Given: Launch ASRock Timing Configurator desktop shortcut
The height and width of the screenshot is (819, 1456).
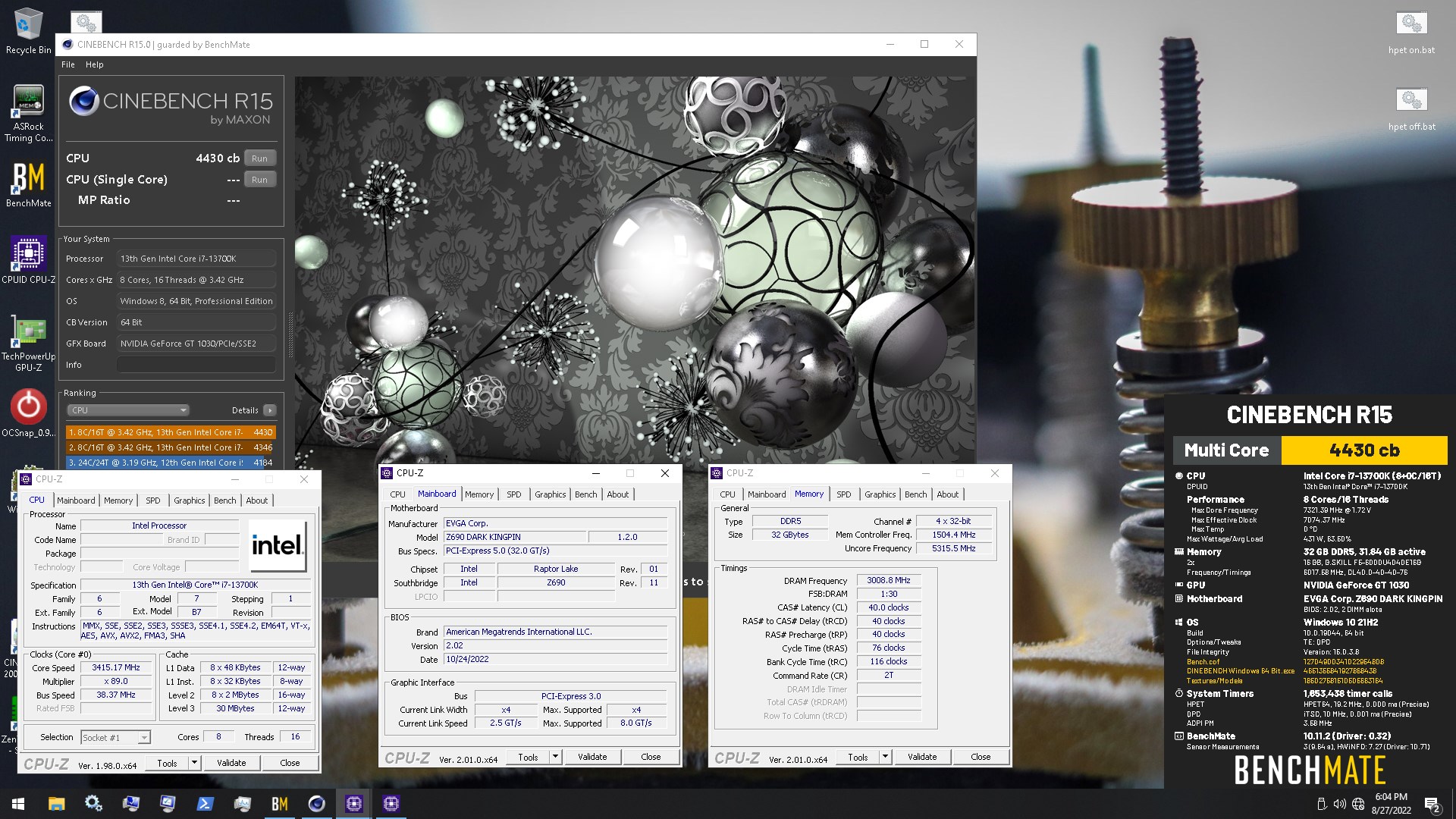Looking at the screenshot, I should (x=28, y=112).
